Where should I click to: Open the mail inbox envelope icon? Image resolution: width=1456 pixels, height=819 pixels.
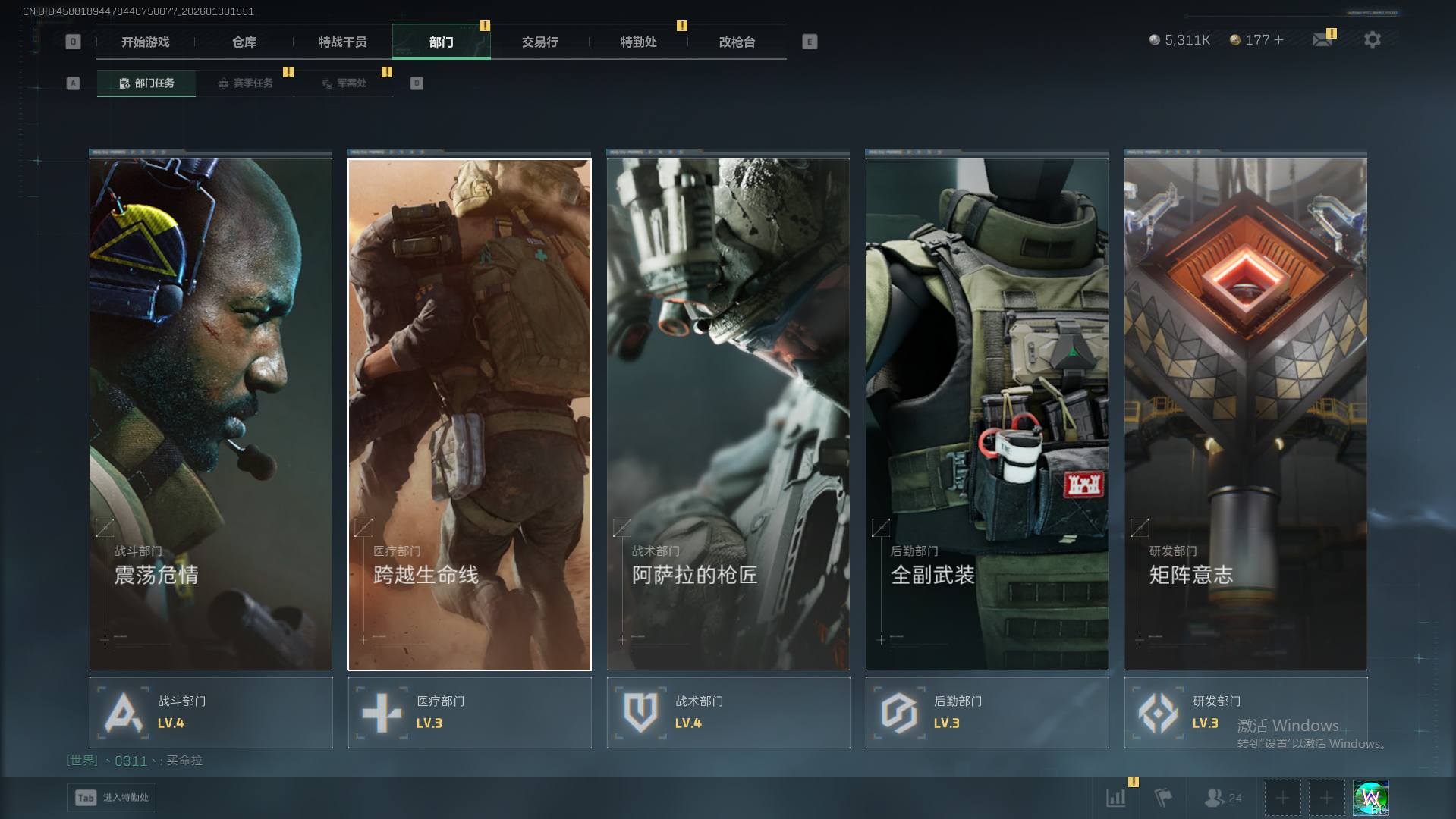click(1322, 40)
